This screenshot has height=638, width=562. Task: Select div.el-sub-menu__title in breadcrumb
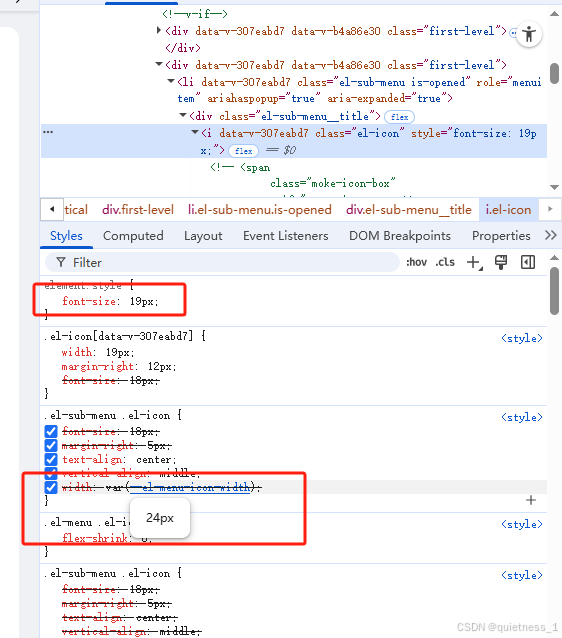pos(409,210)
